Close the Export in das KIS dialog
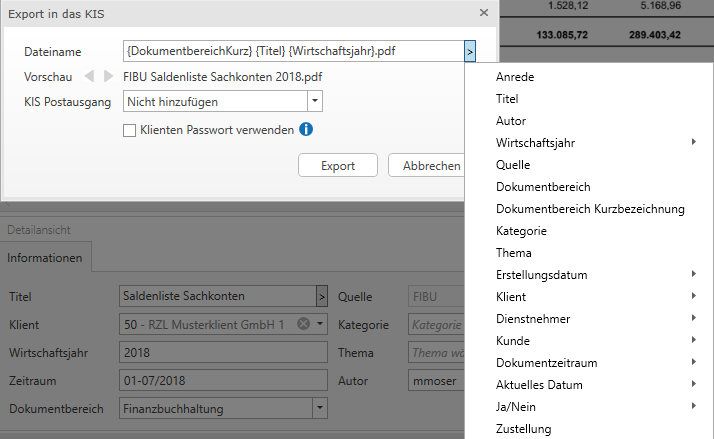Viewport: 714px width, 439px height. 484,13
